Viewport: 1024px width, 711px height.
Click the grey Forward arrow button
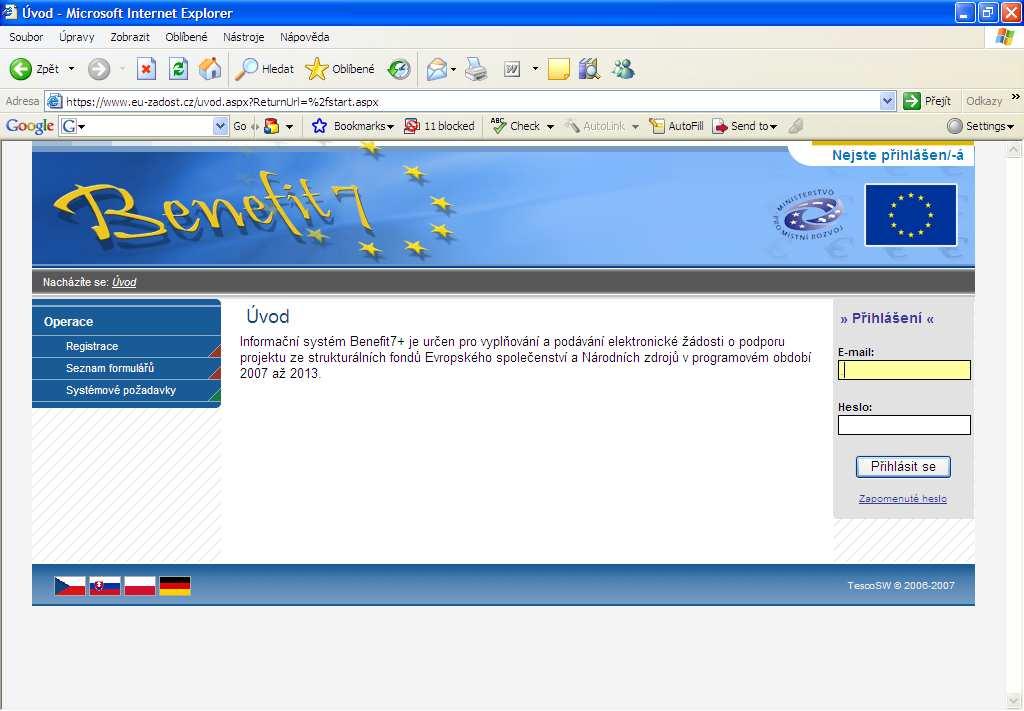[x=99, y=69]
